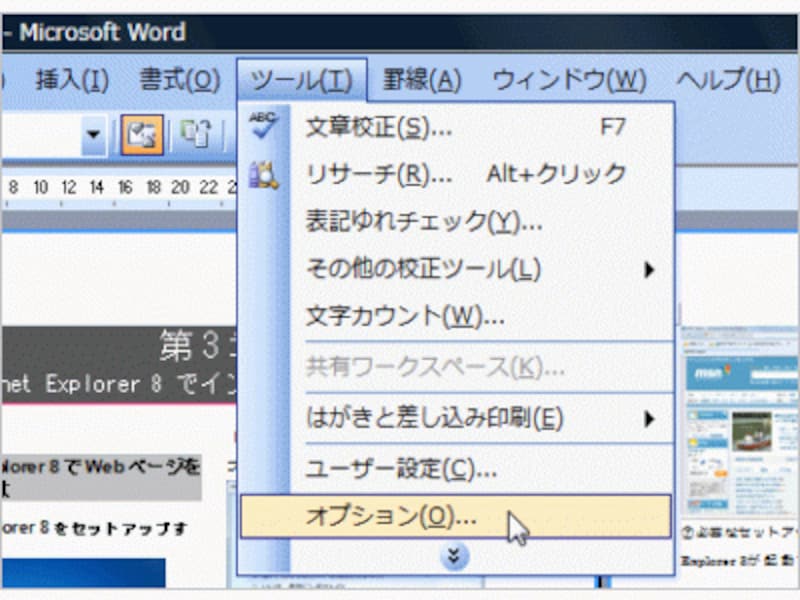This screenshot has height=600, width=800.
Task: Open the 書式(O) menu
Action: tap(180, 81)
